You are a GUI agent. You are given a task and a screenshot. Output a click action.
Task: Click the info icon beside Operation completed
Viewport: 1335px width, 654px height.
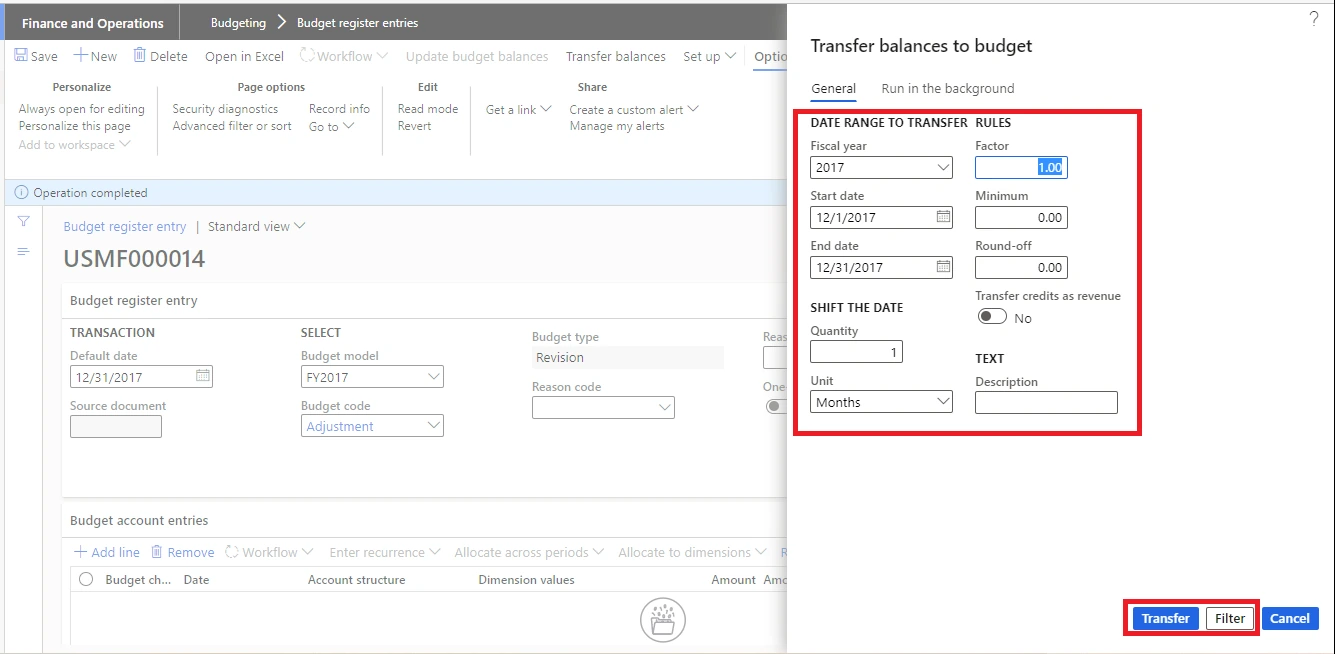coord(22,193)
